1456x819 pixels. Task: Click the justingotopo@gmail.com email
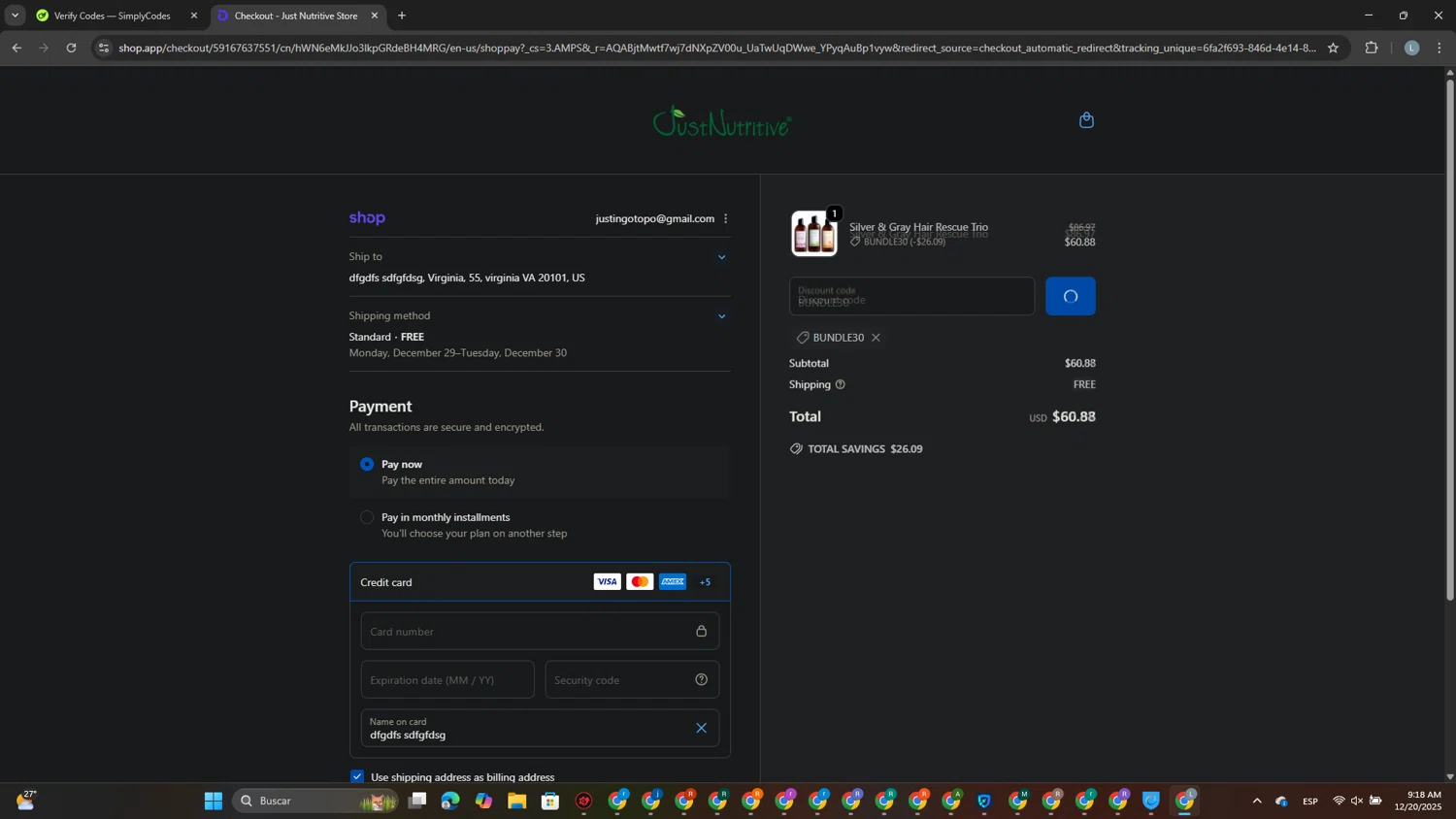655,218
